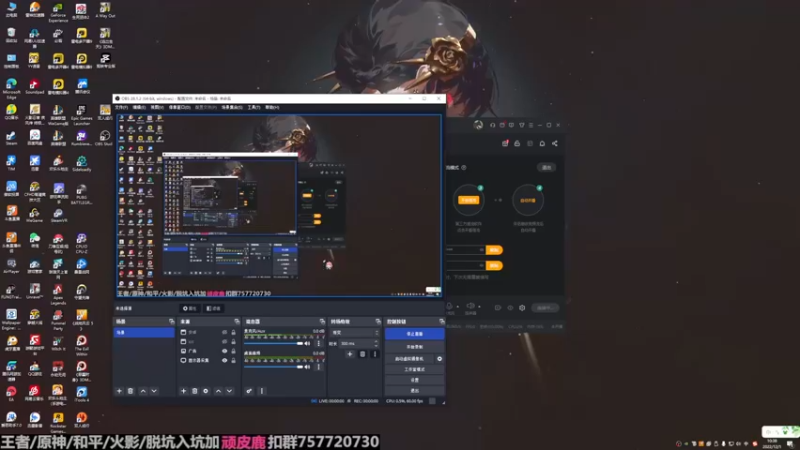Add a new source in Sources panel
800x450 pixels.
tap(184, 391)
